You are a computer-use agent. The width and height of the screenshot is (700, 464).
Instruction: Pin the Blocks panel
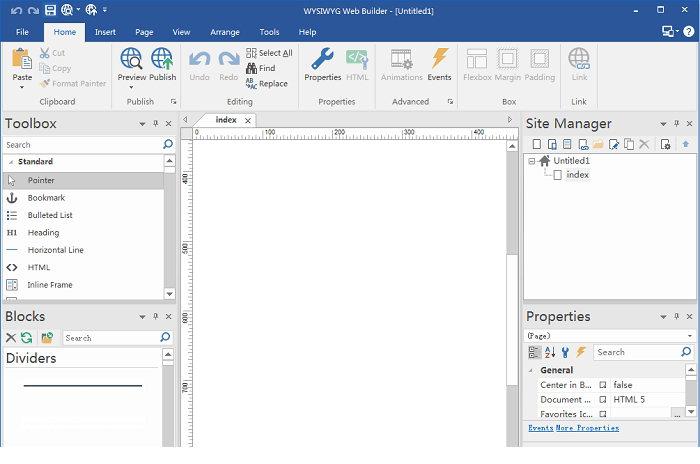[155, 317]
